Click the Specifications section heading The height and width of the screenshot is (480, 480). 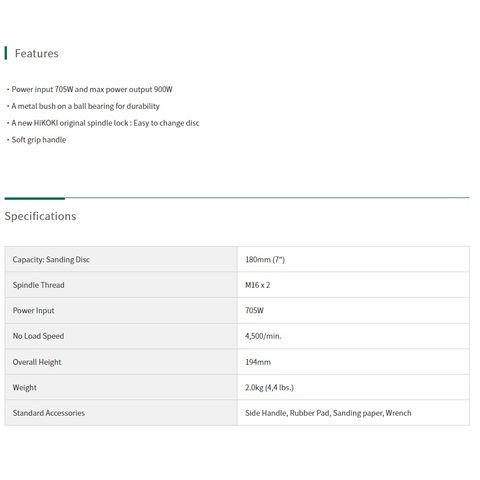pos(40,216)
